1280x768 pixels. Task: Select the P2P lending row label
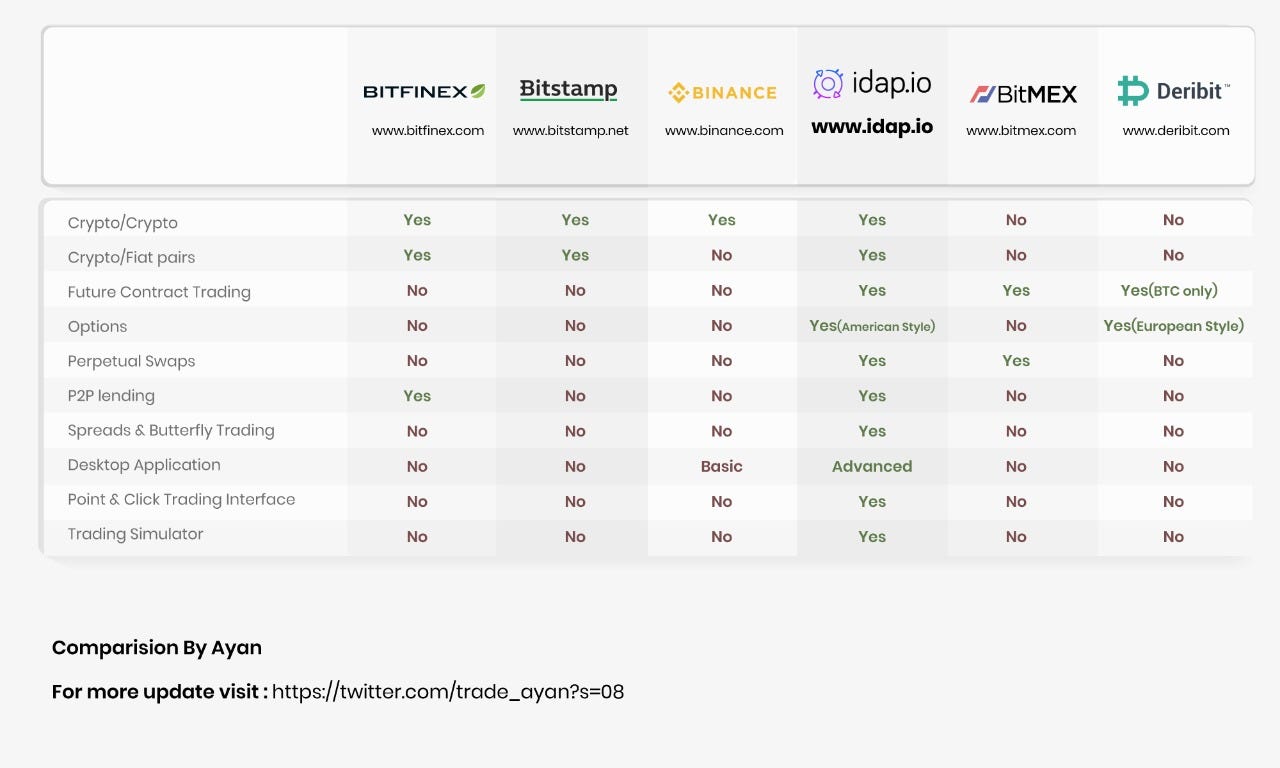pos(111,396)
